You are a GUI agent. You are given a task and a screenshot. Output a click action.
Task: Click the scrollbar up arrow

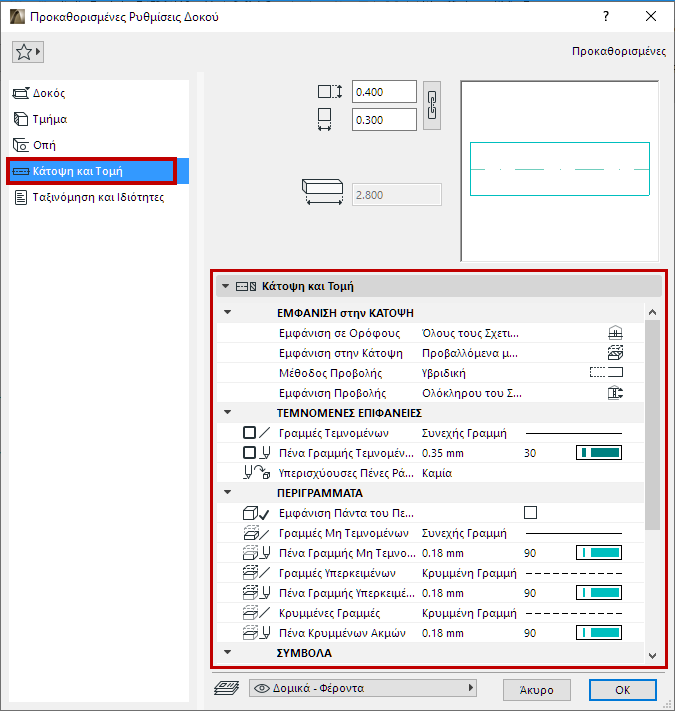tap(652, 312)
